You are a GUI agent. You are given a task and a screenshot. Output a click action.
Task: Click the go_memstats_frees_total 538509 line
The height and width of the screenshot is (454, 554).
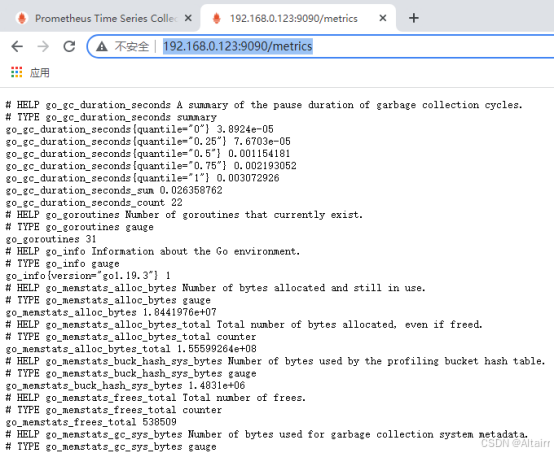[91, 422]
